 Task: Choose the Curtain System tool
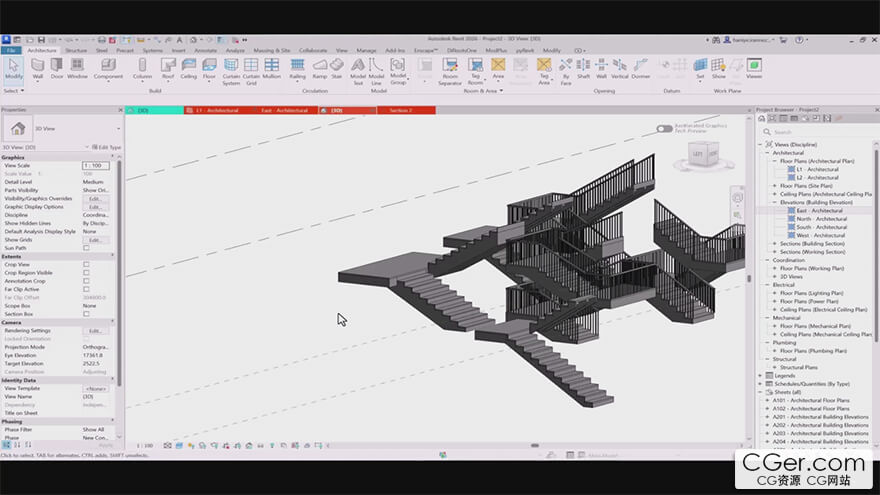[231, 71]
